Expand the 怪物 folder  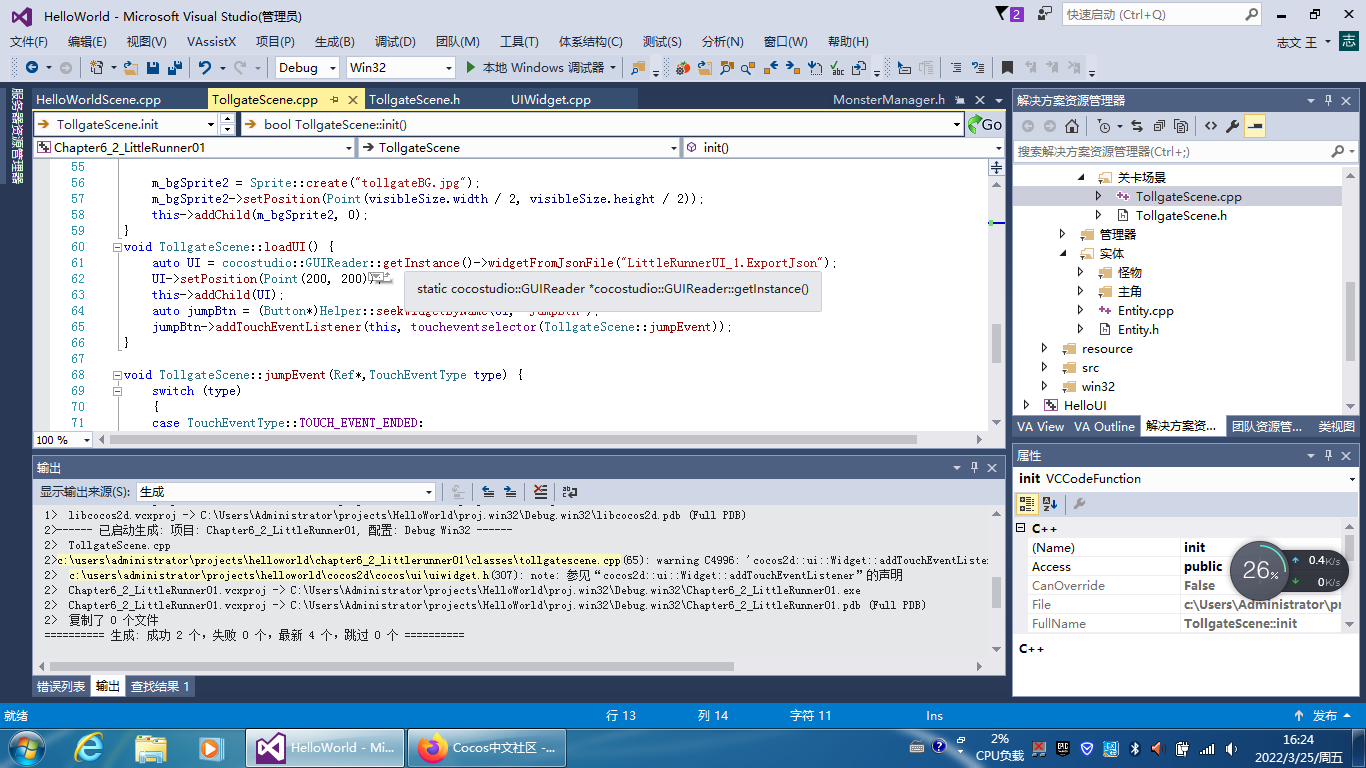[1081, 273]
